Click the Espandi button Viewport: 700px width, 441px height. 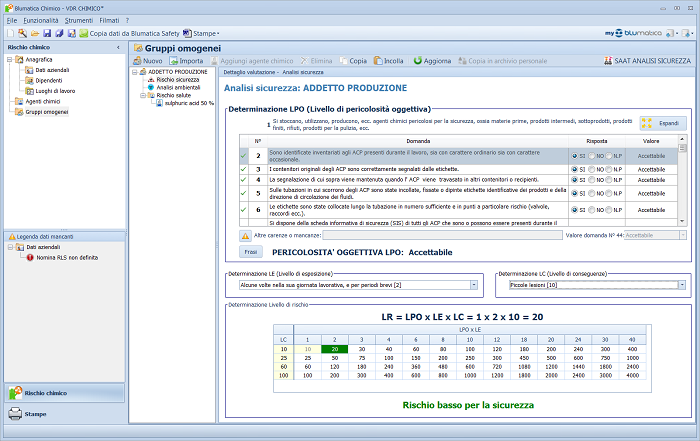pos(663,125)
